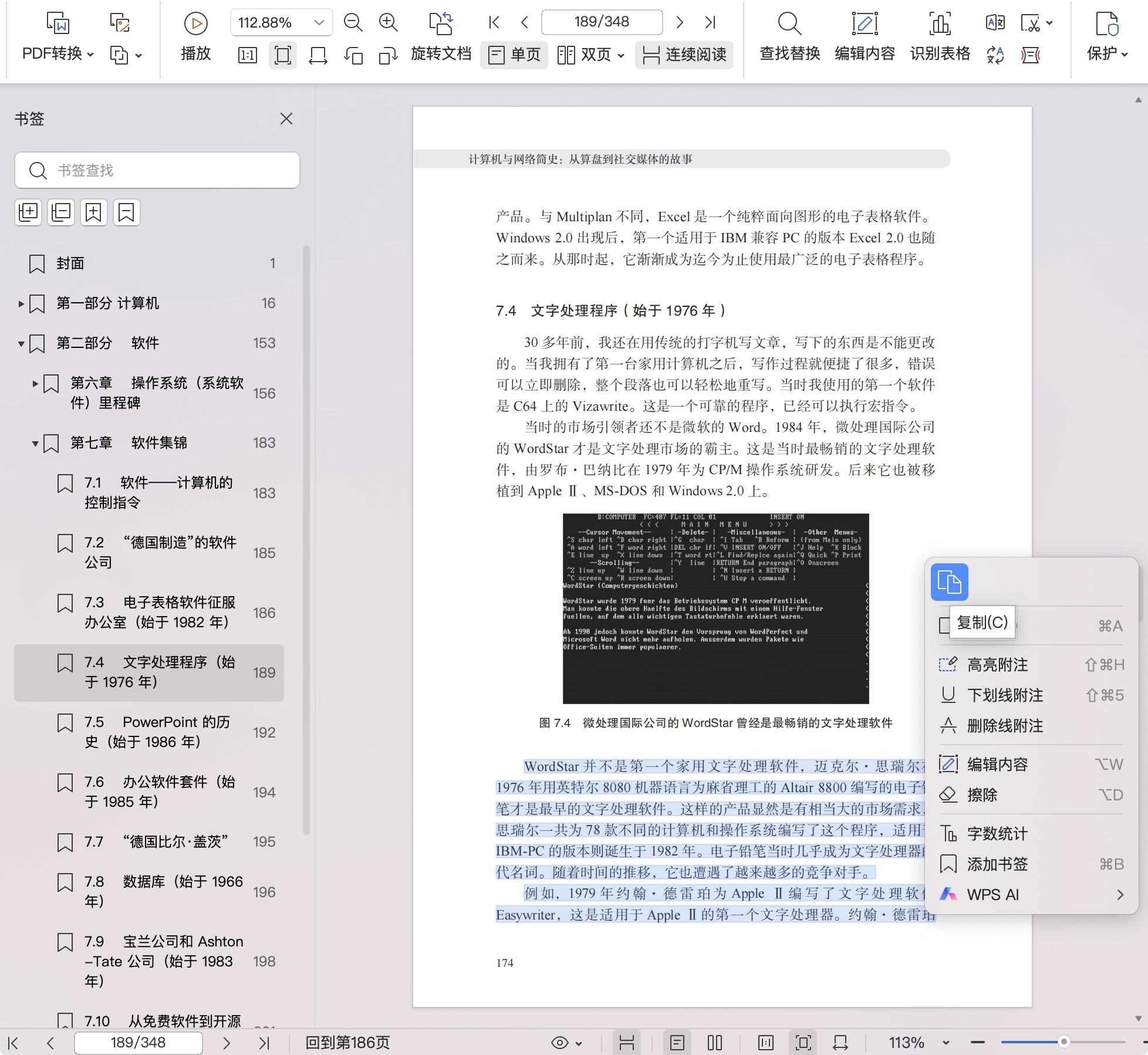Add a bookmark with plus icon
Viewport: 1148px width, 1055px height.
(x=93, y=212)
